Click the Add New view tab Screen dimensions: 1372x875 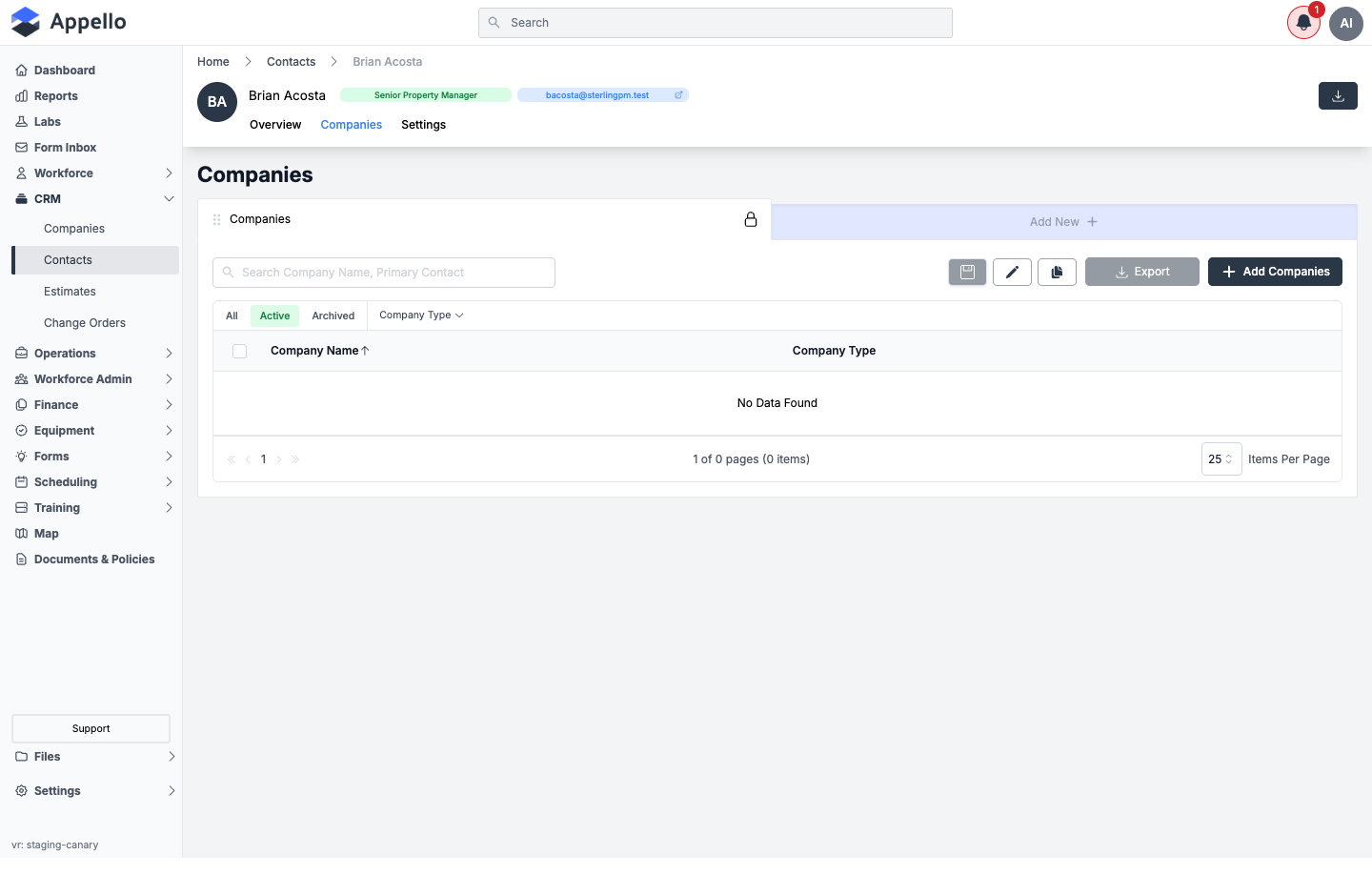coord(1064,222)
